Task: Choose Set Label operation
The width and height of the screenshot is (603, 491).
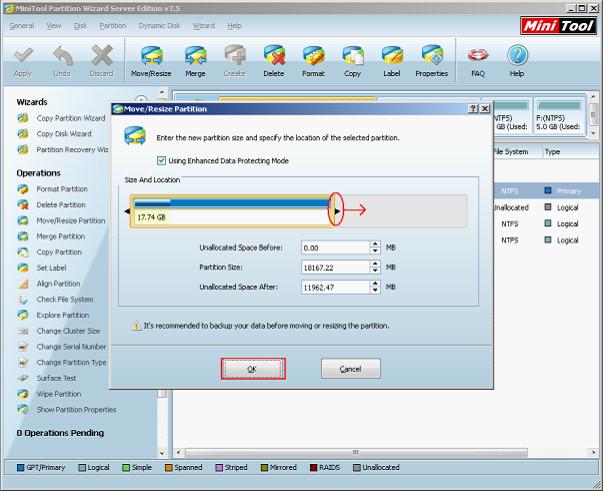Action: click(42, 268)
